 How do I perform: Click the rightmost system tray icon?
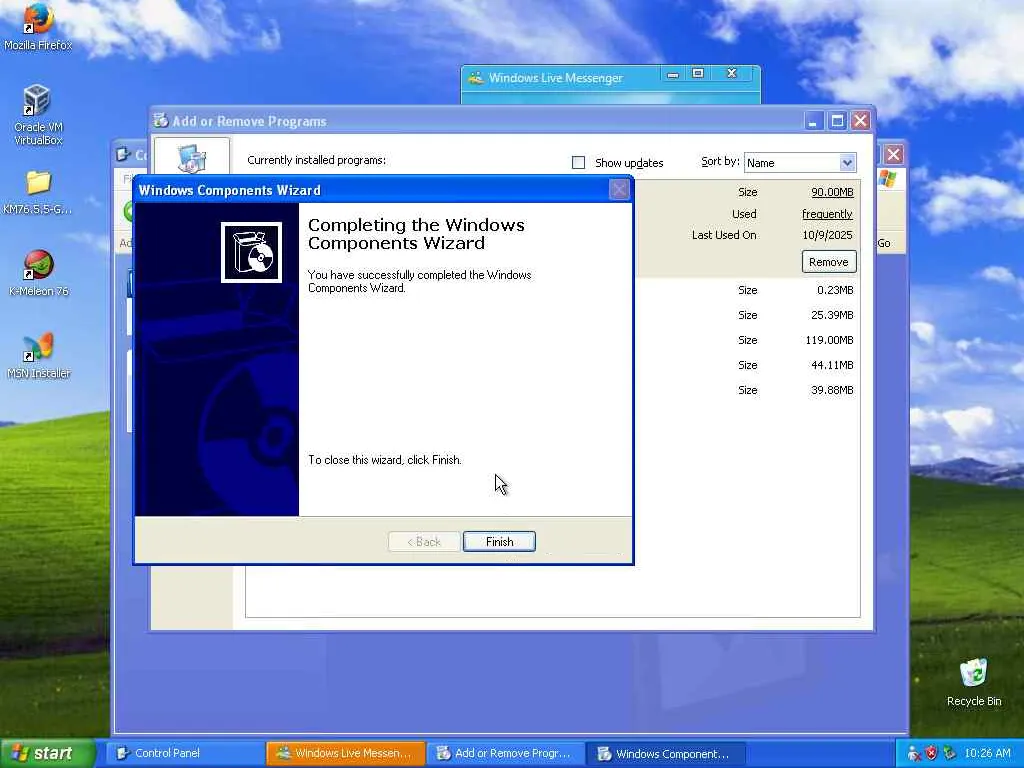point(950,753)
